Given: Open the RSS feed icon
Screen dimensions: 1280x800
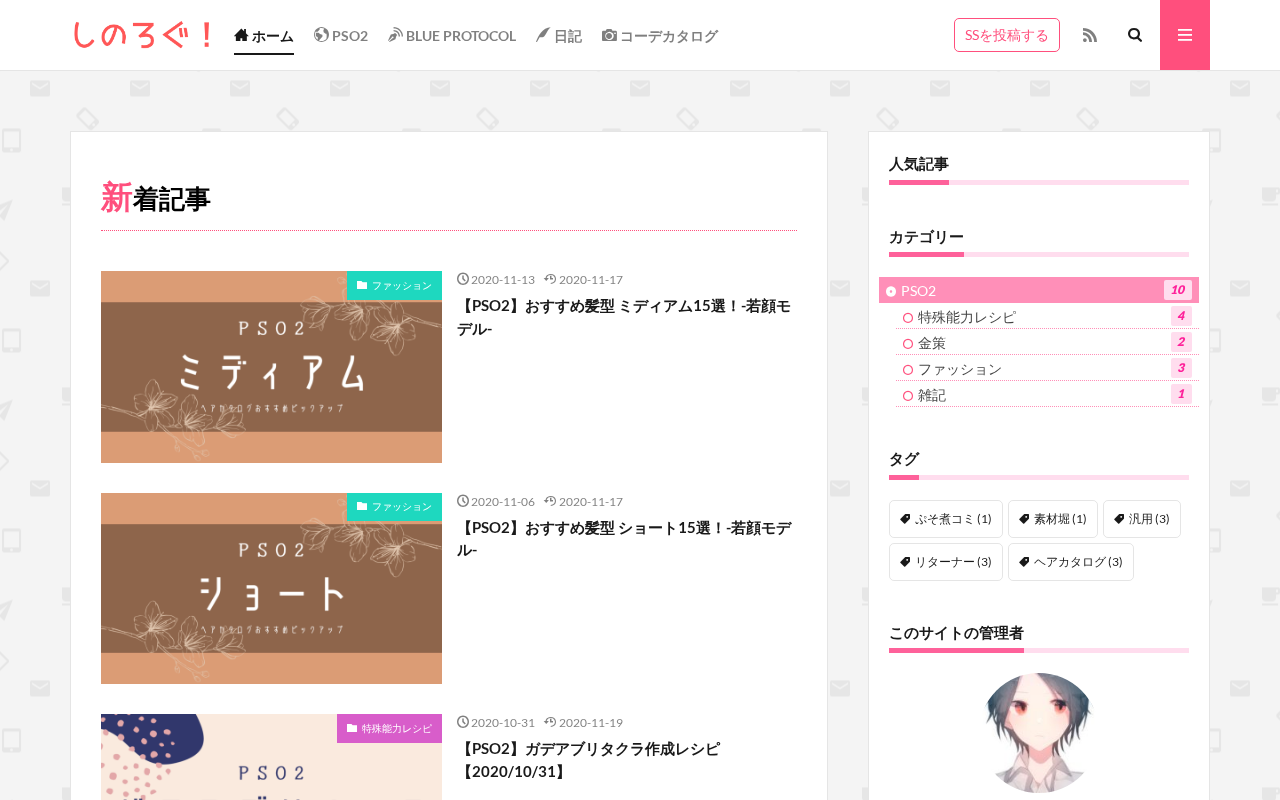Looking at the screenshot, I should click(1090, 35).
